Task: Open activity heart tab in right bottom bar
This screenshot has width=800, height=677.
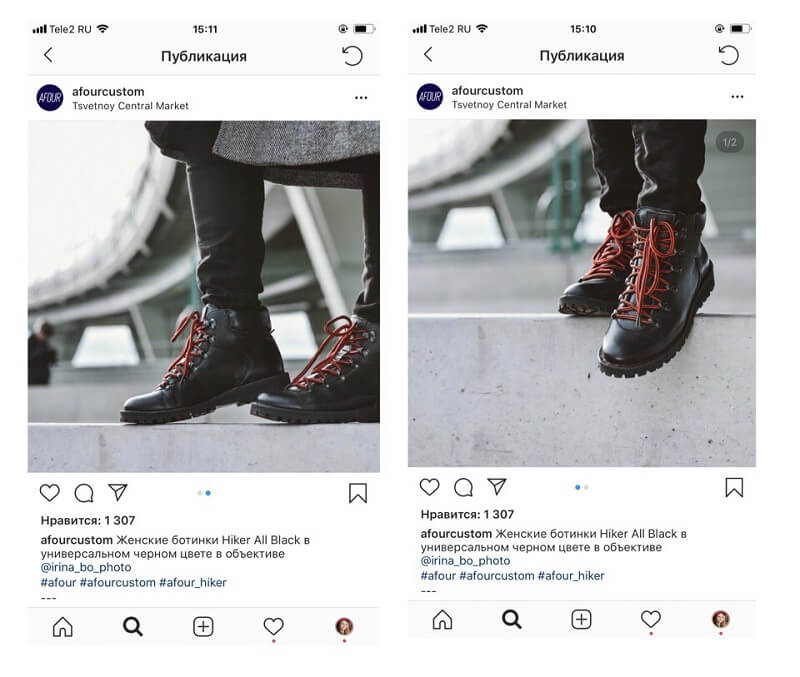Action: point(651,619)
